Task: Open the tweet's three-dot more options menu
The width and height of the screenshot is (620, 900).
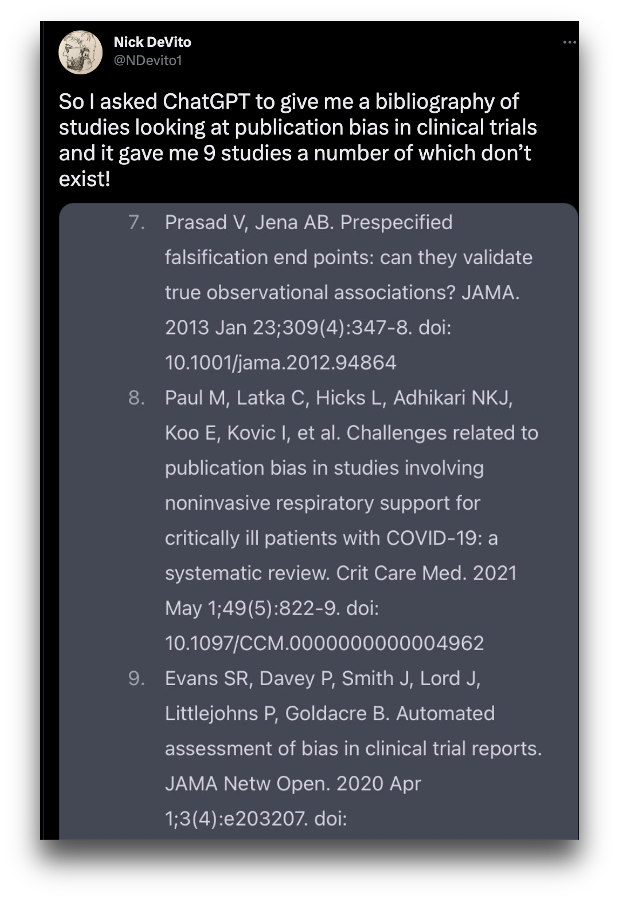Action: [x=570, y=42]
